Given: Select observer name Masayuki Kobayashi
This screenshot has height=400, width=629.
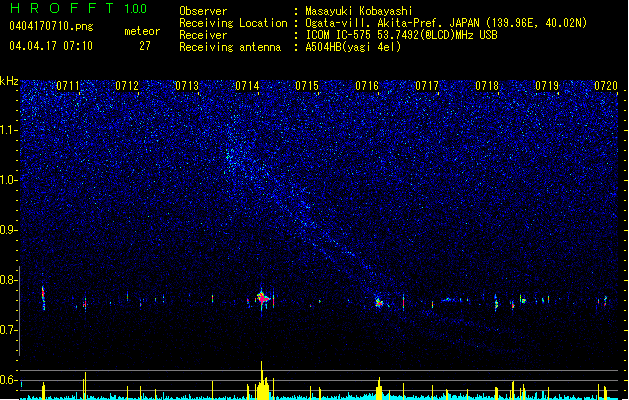Looking at the screenshot, I should (x=359, y=11).
